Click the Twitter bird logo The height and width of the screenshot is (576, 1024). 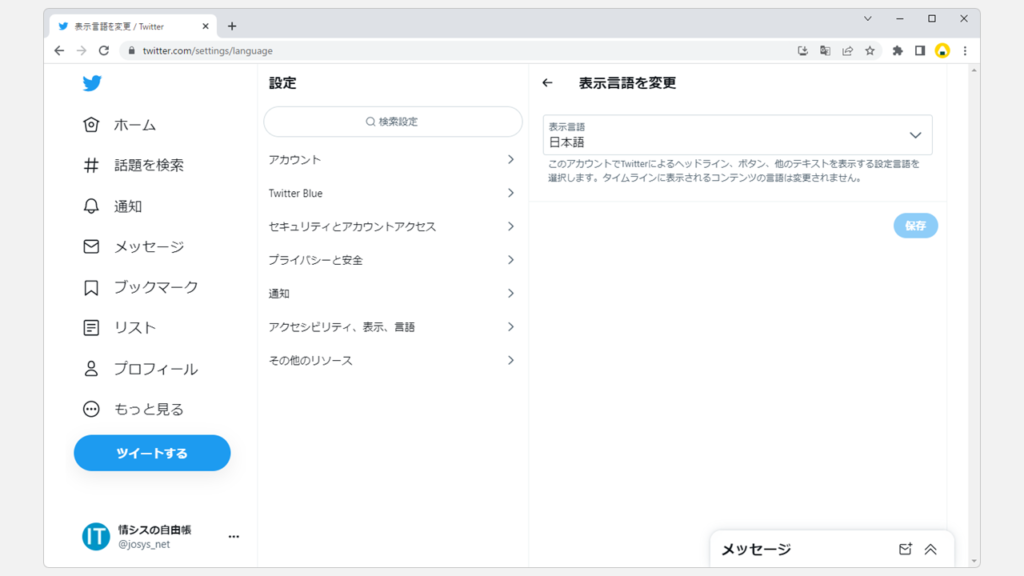coord(92,84)
